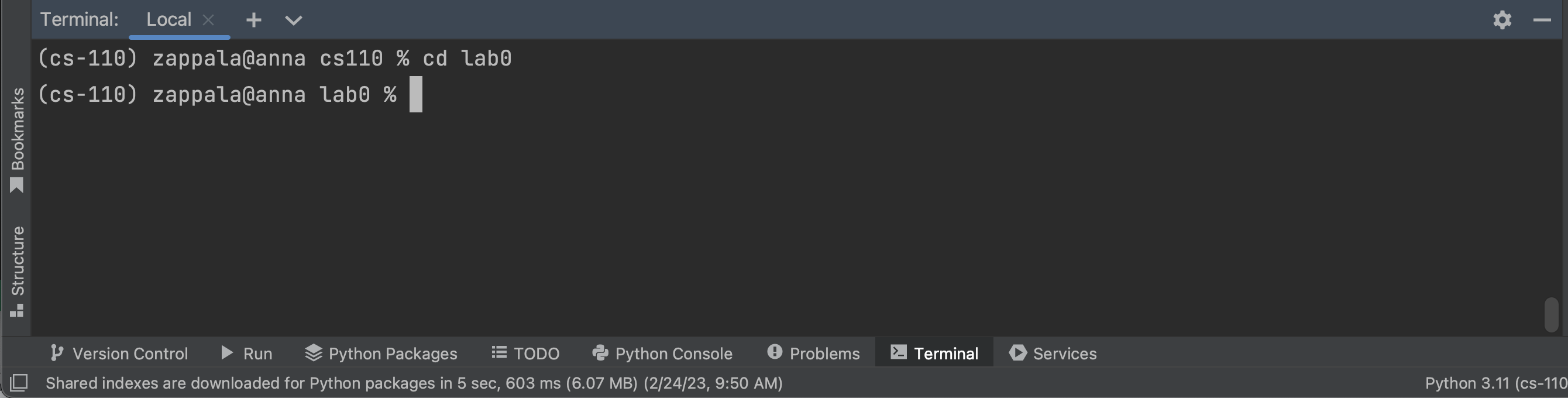1568x398 pixels.
Task: Show the Python Packages panel
Action: [x=381, y=353]
